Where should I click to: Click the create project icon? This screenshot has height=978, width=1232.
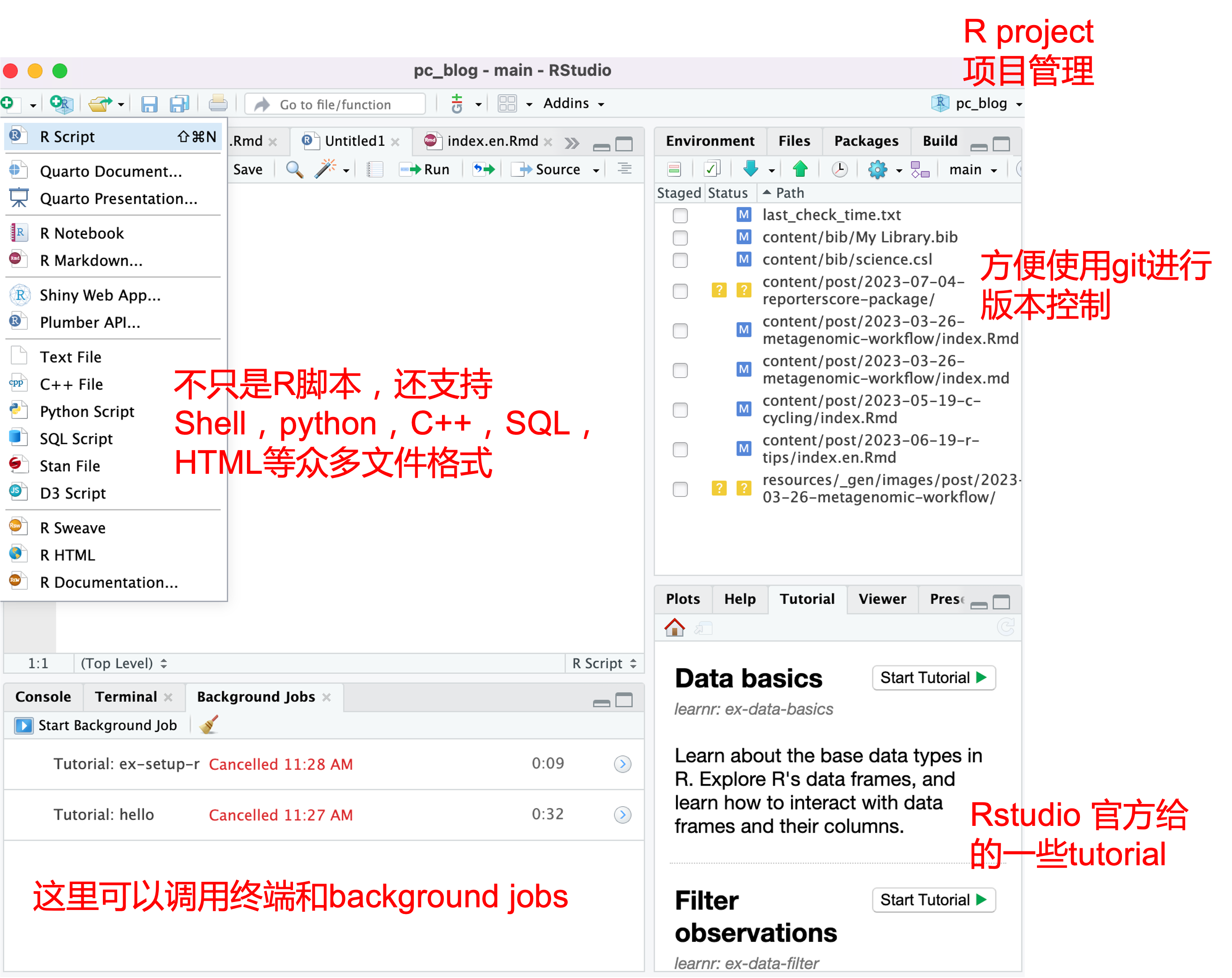61,103
